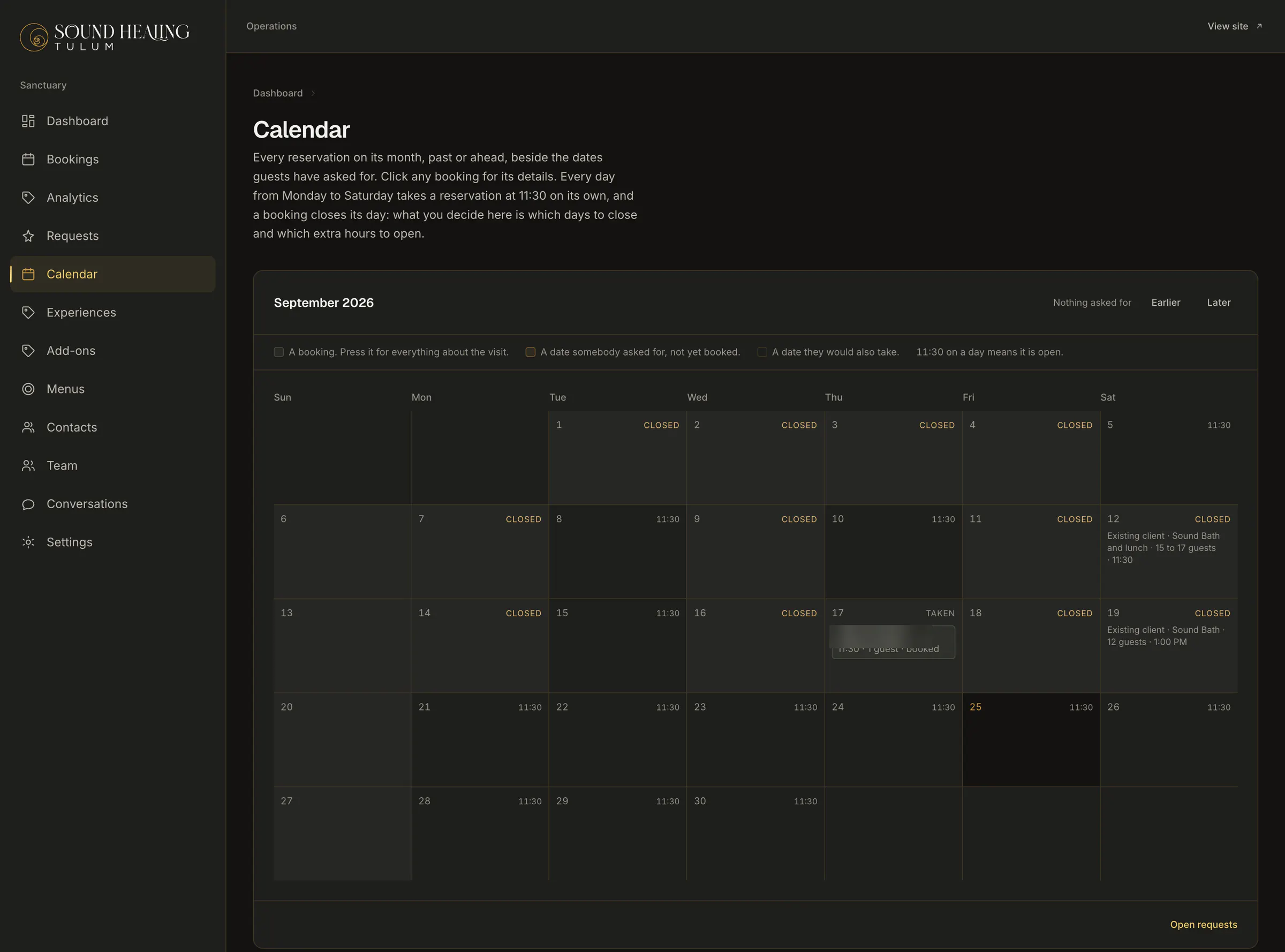Screen dimensions: 1285x952
Task: Open the Requests section
Action: pyautogui.click(x=112, y=236)
